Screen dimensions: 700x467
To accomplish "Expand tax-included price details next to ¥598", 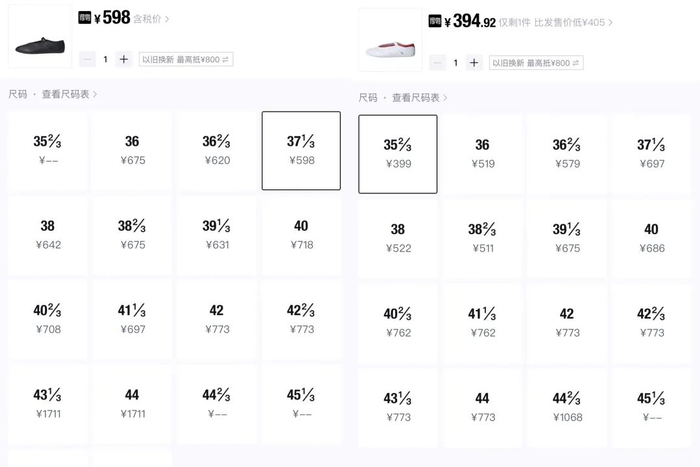I will [151, 18].
